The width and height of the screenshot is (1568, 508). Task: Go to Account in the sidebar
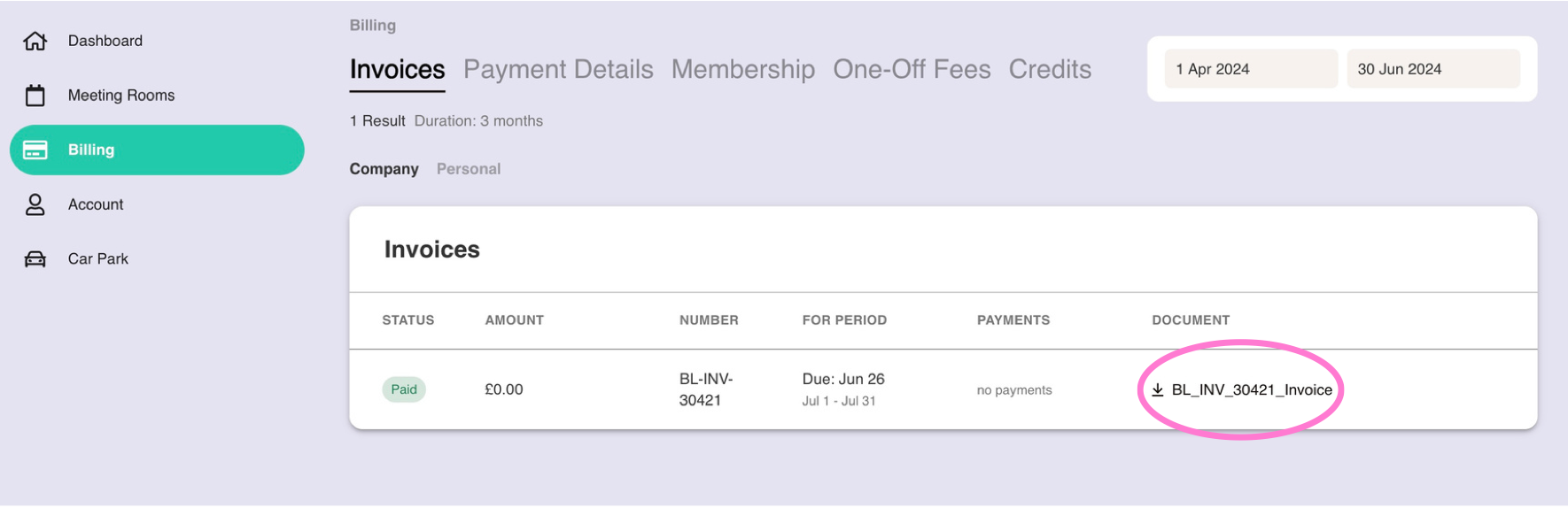point(96,204)
